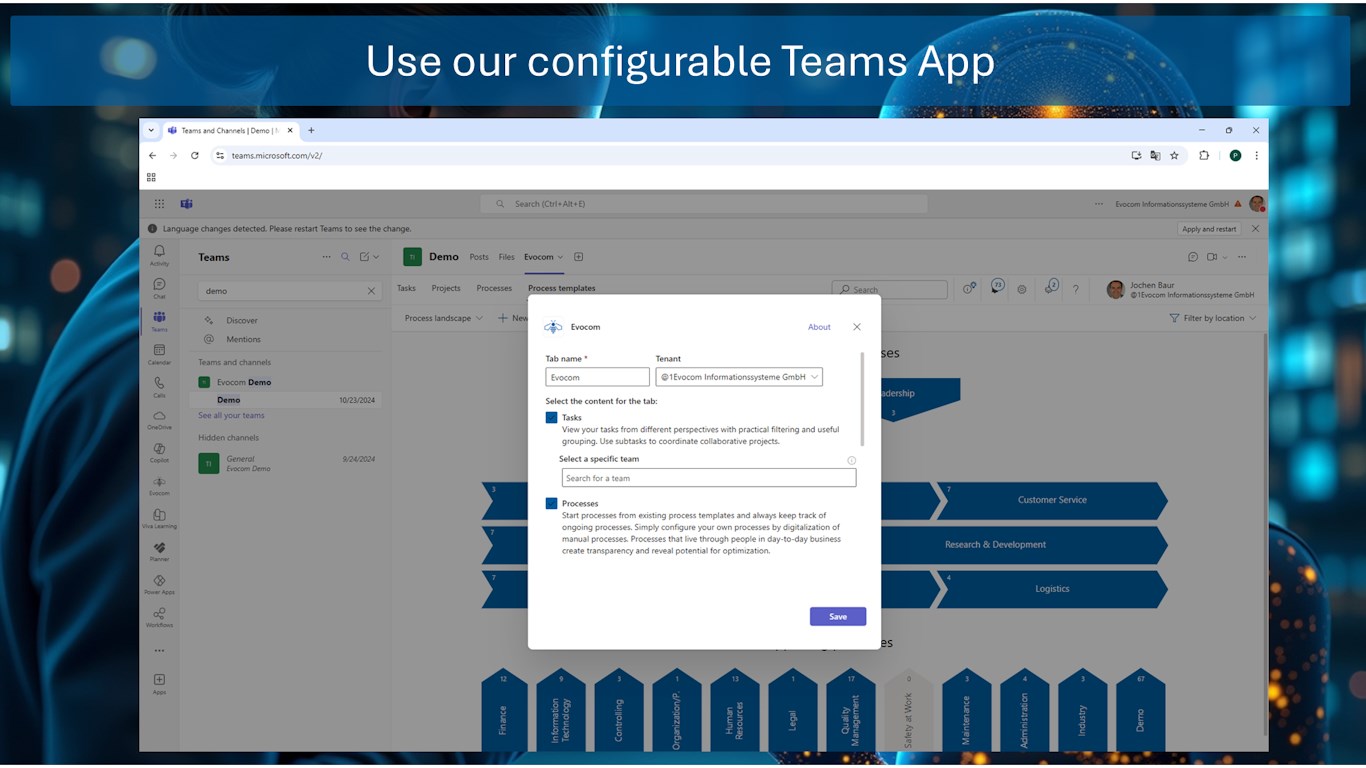The height and width of the screenshot is (768, 1366).
Task: Open the Evocom settings gear icon
Action: (x=1022, y=289)
